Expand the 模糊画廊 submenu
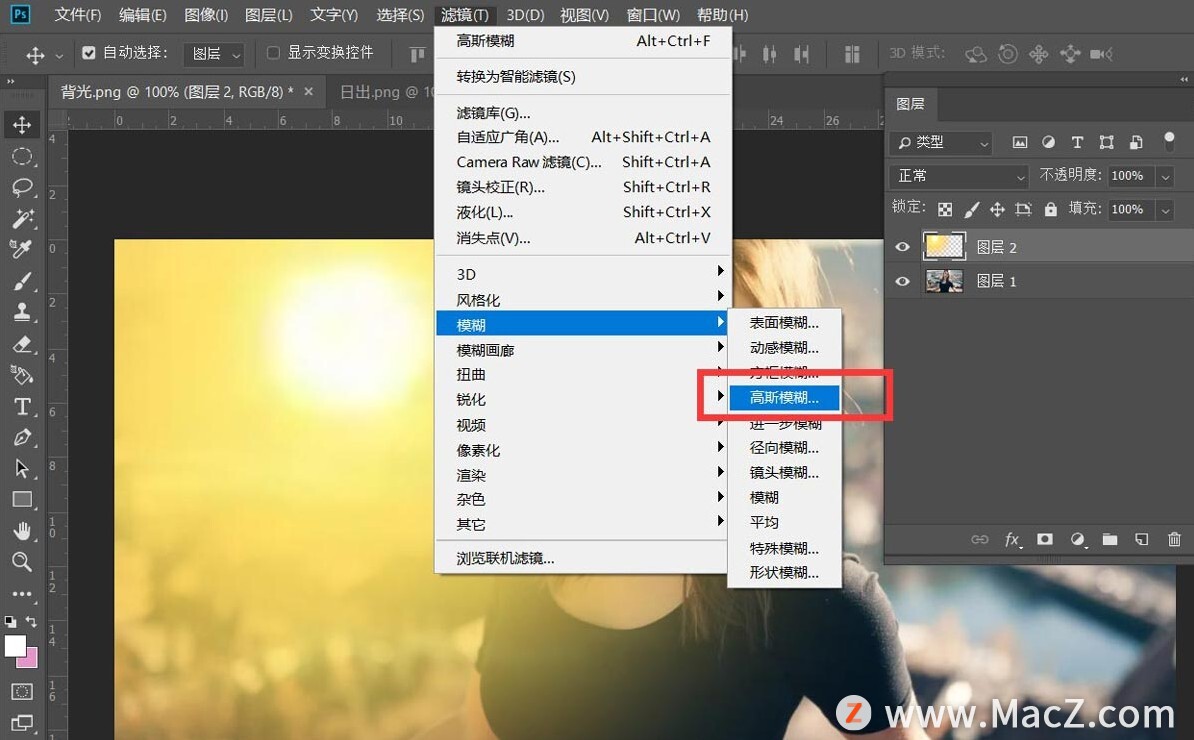 click(x=583, y=350)
